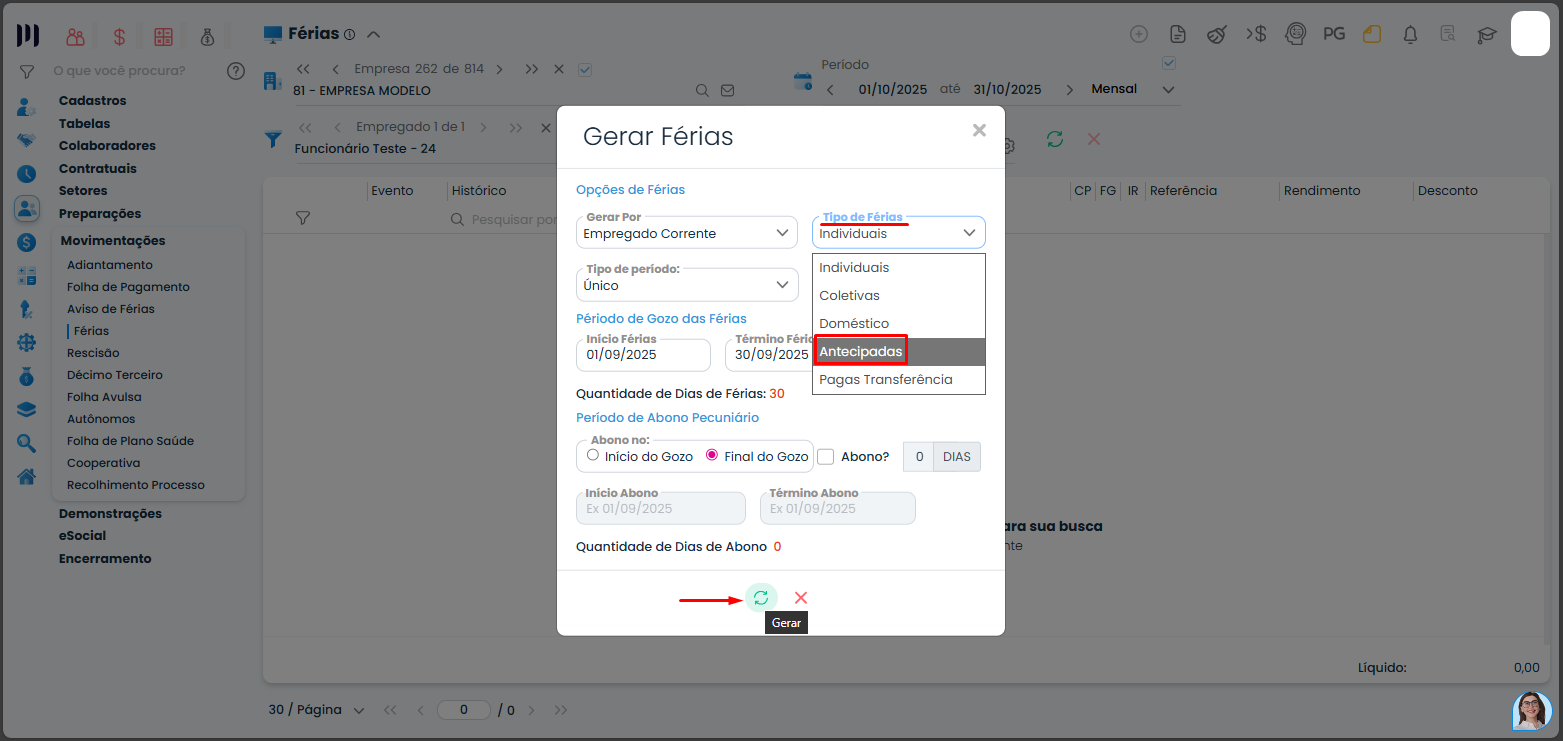Click the clock icon in the left sidebar
The image size is (1563, 741).
click(26, 174)
